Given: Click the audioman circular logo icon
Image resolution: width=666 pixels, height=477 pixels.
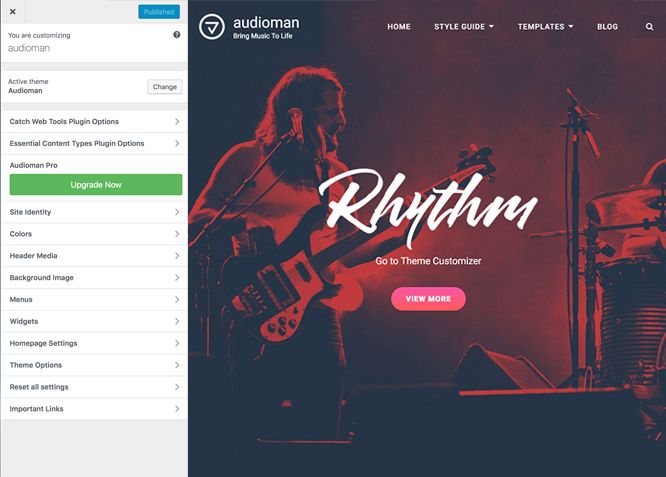Looking at the screenshot, I should (212, 27).
